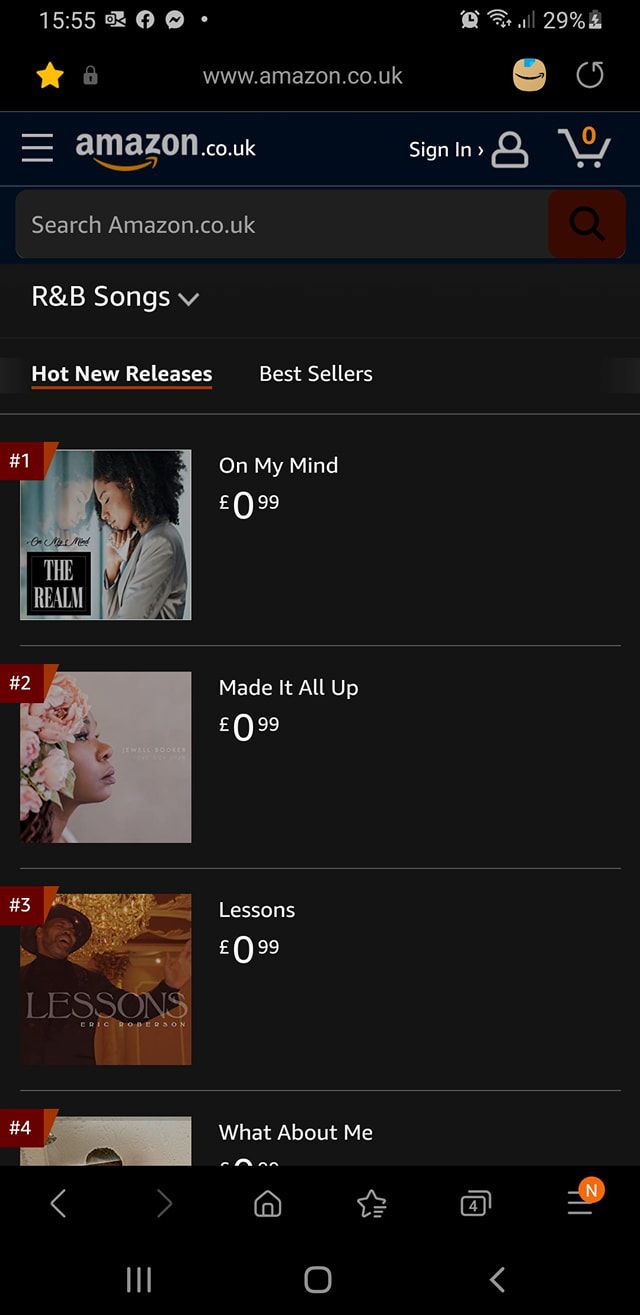
Task: Reload the page with the refresh icon
Action: (590, 76)
